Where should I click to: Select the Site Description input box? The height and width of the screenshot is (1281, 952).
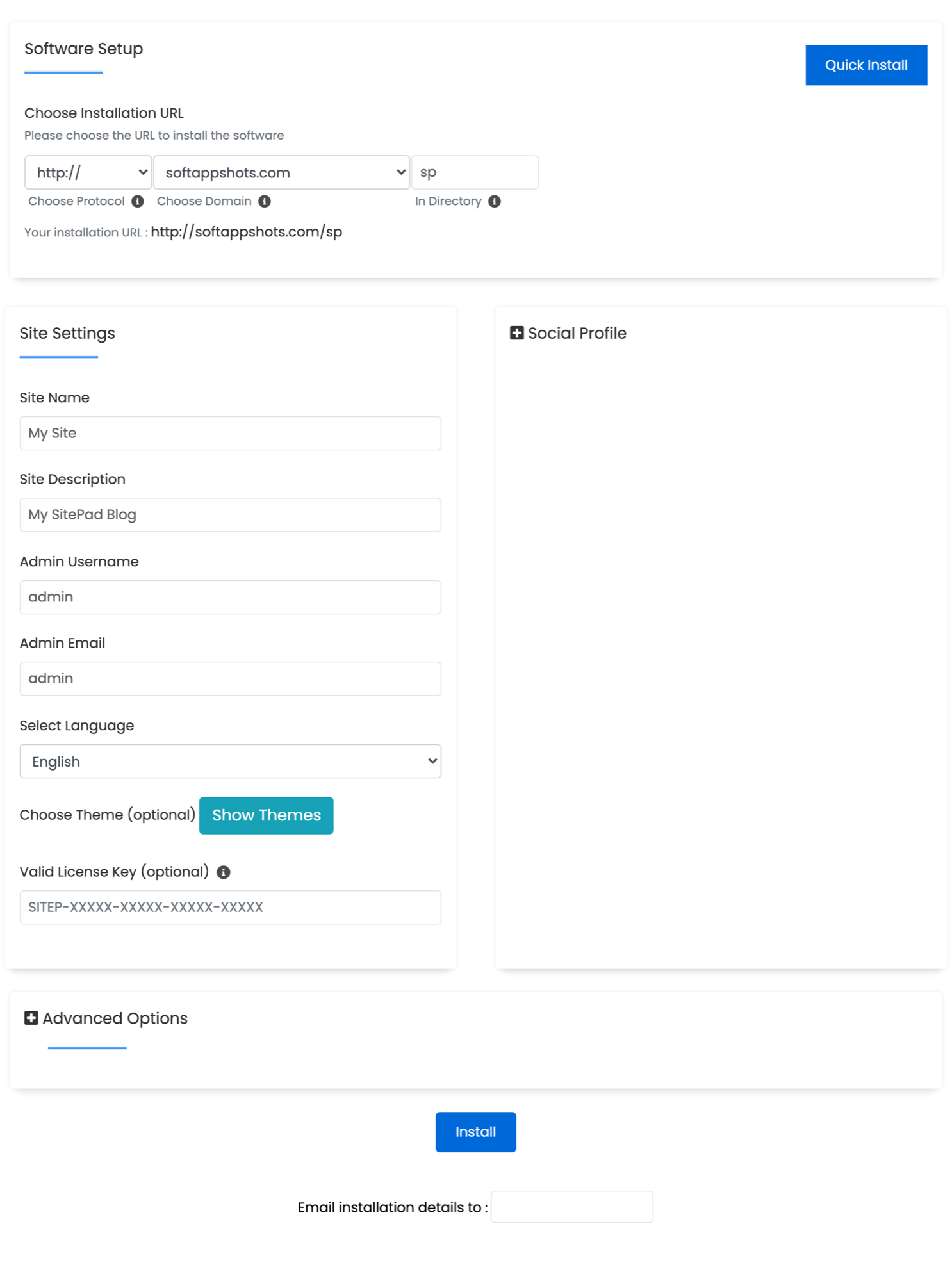(230, 514)
